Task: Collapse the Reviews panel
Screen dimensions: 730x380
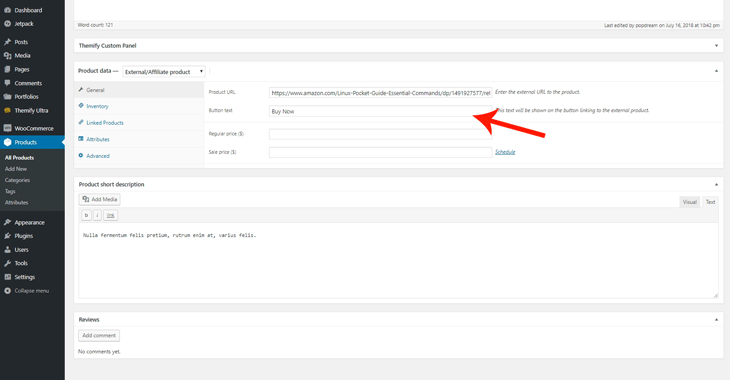Action: (x=716, y=319)
